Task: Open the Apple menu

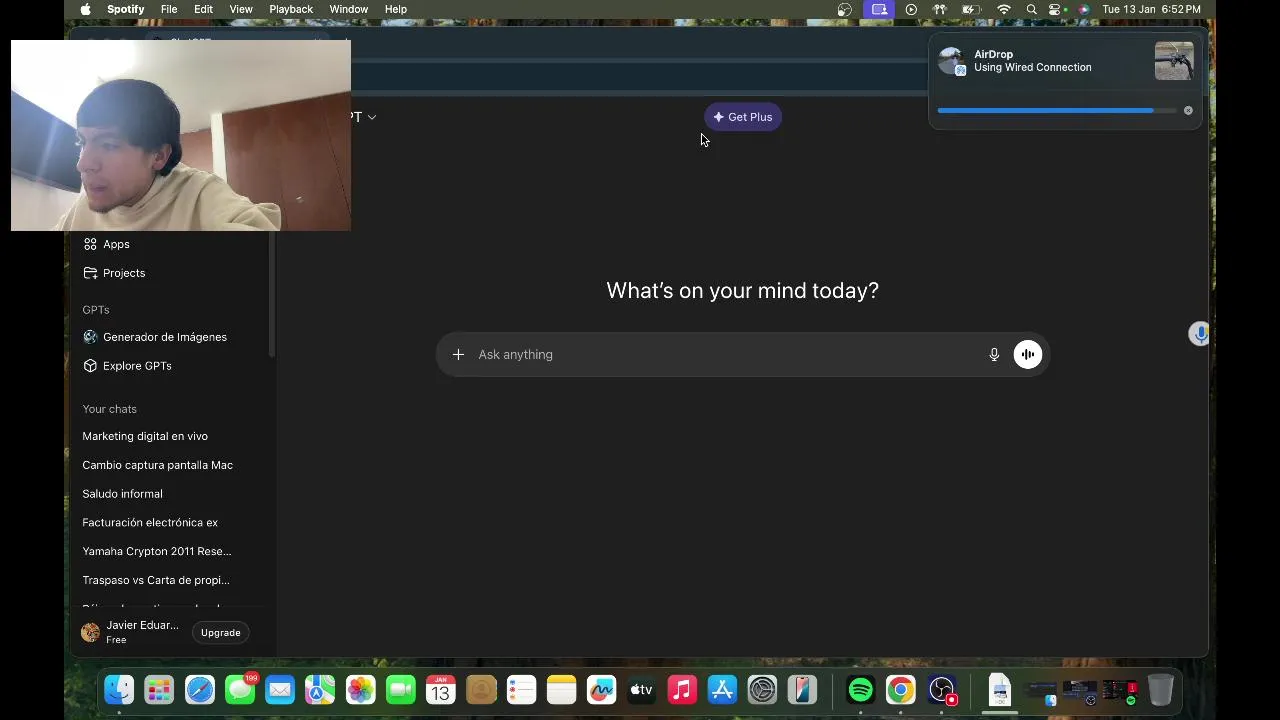Action: tap(85, 9)
